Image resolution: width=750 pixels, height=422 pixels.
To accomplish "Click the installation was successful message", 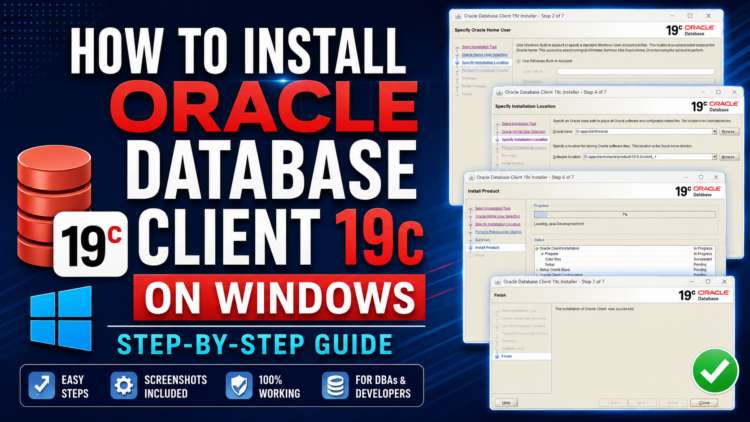I will pos(595,309).
